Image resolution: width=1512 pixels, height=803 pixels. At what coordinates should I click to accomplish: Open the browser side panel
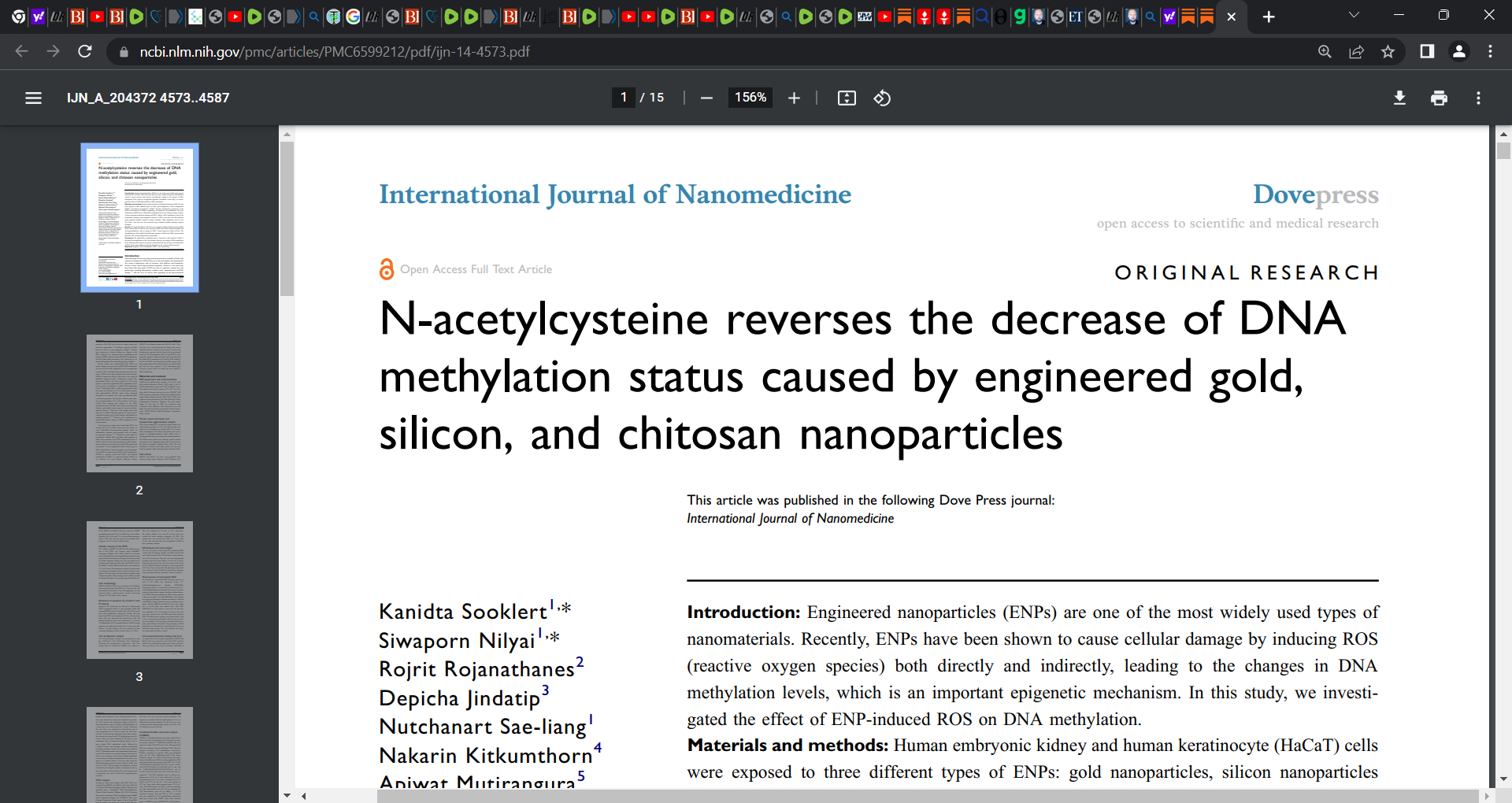tap(1427, 51)
